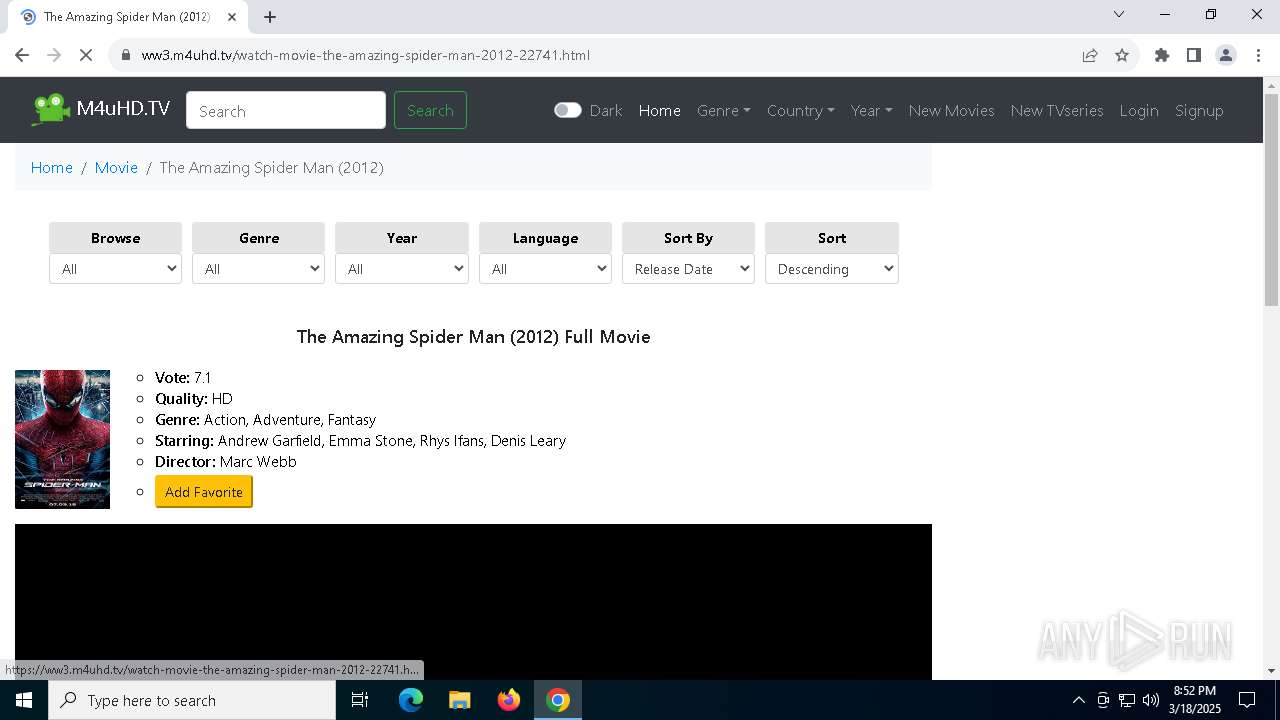
Task: Open the Chrome profile avatar icon
Action: coord(1226,55)
